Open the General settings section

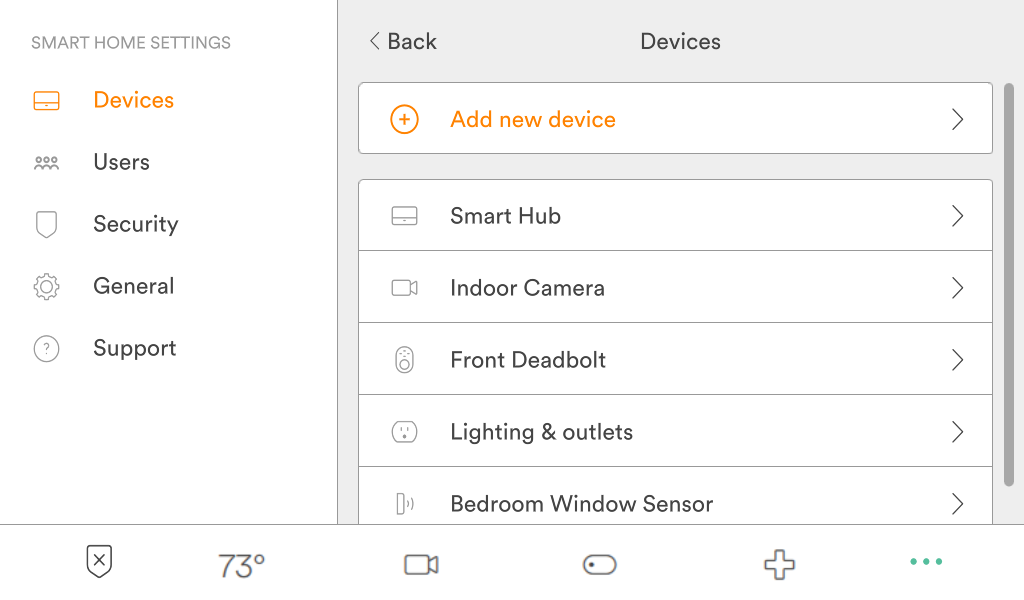tap(133, 286)
